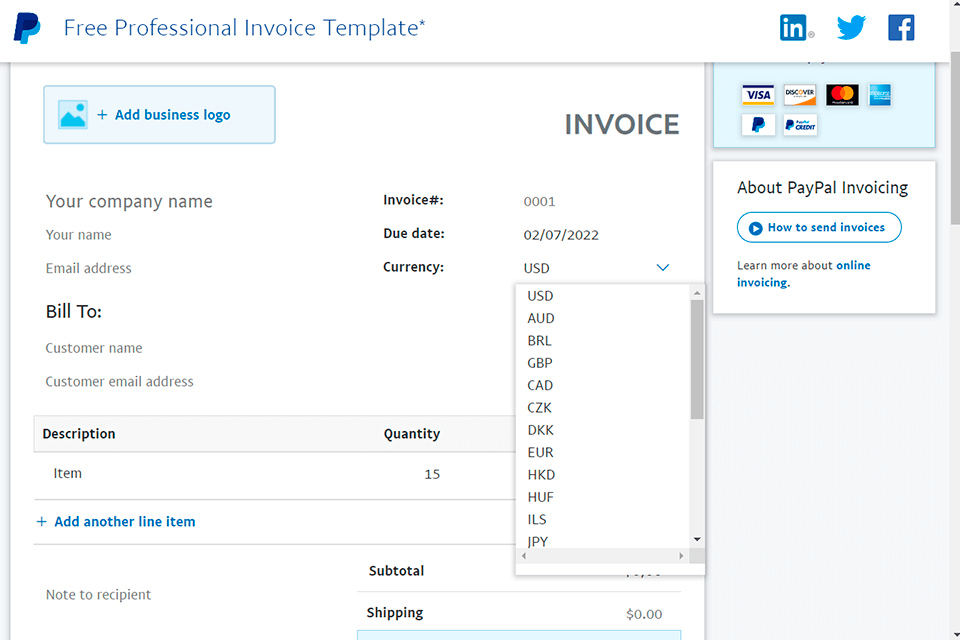Viewport: 960px width, 640px height.
Task: Add another line item
Action: [125, 521]
